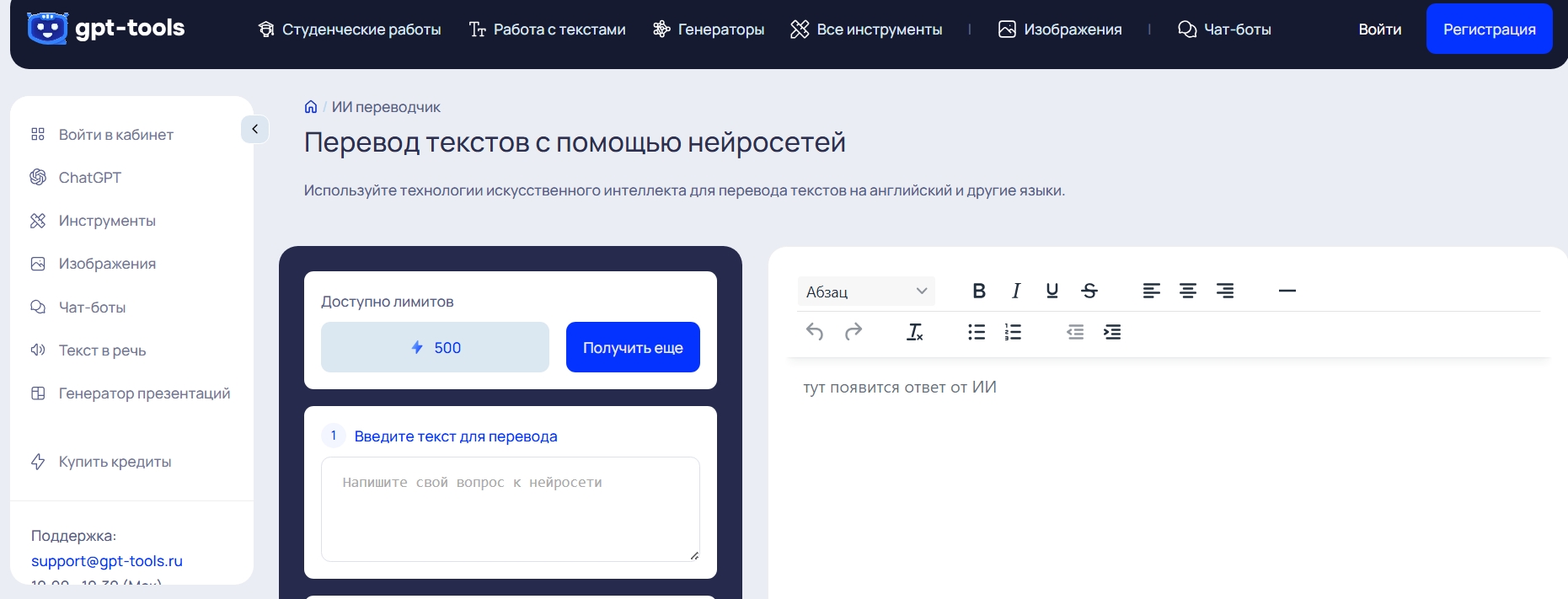Toggle italic formatting
This screenshot has height=599, width=1568.
[1016, 291]
